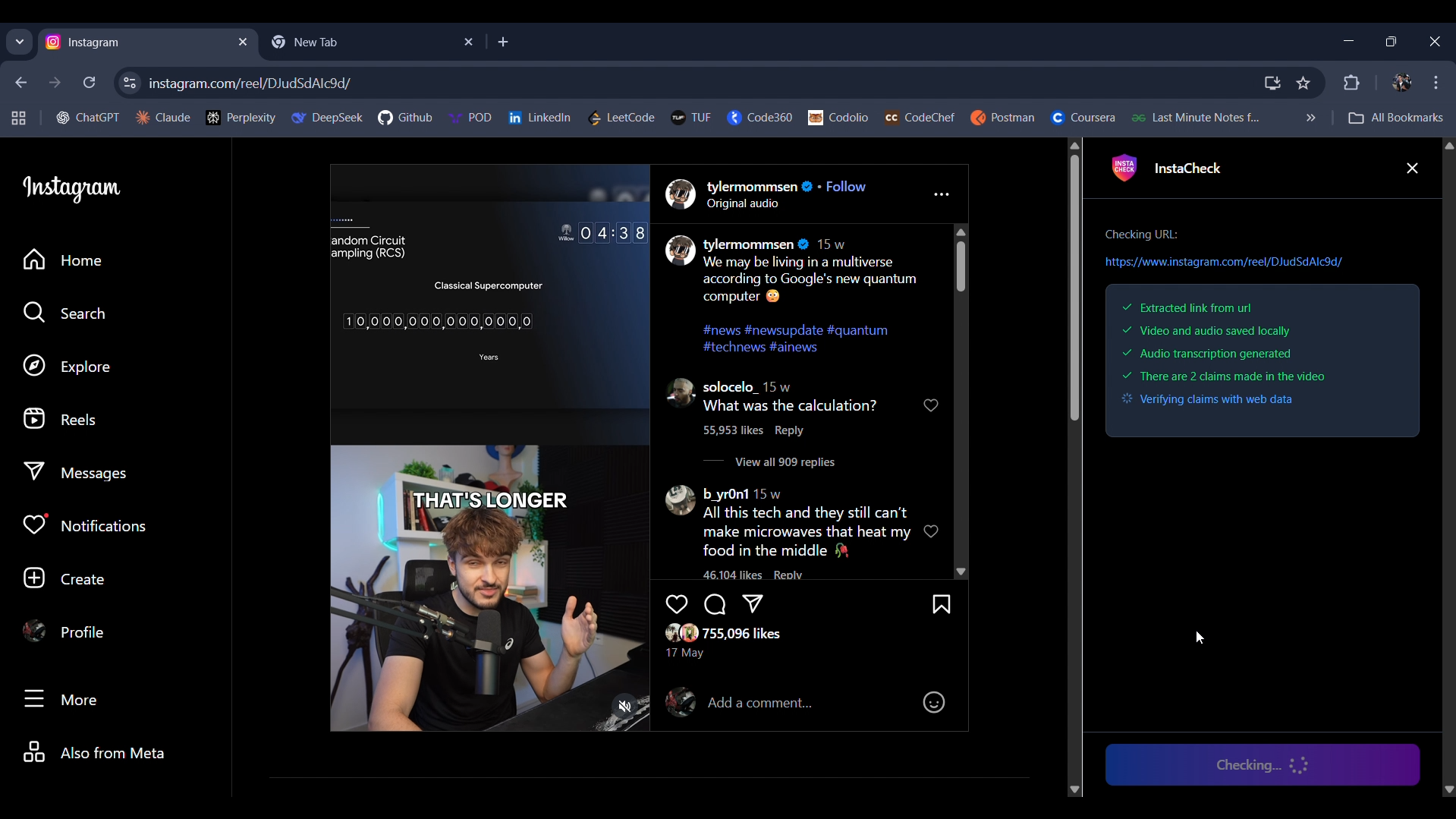1456x819 pixels.
Task: Open likes list showing 755,096 likes
Action: pos(741,634)
